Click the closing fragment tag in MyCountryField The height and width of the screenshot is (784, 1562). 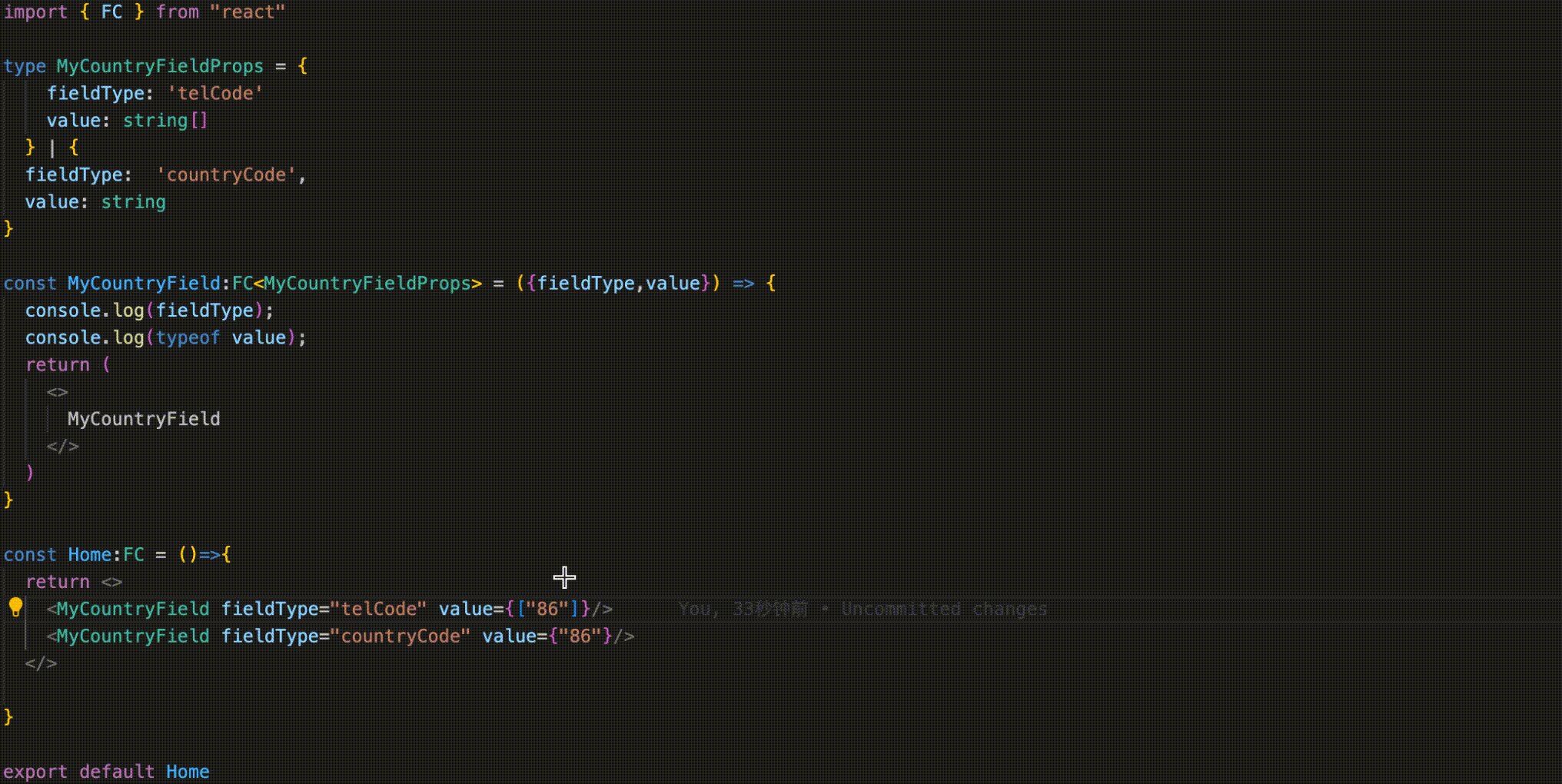(x=62, y=446)
